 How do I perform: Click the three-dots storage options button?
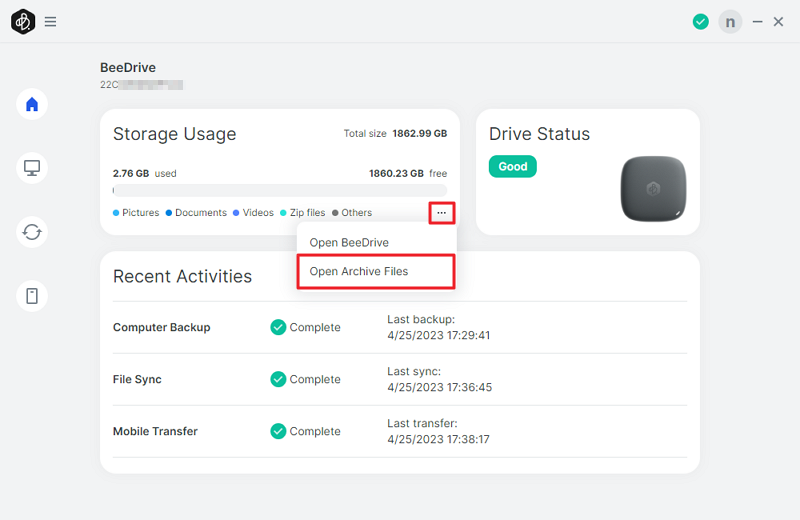point(441,213)
